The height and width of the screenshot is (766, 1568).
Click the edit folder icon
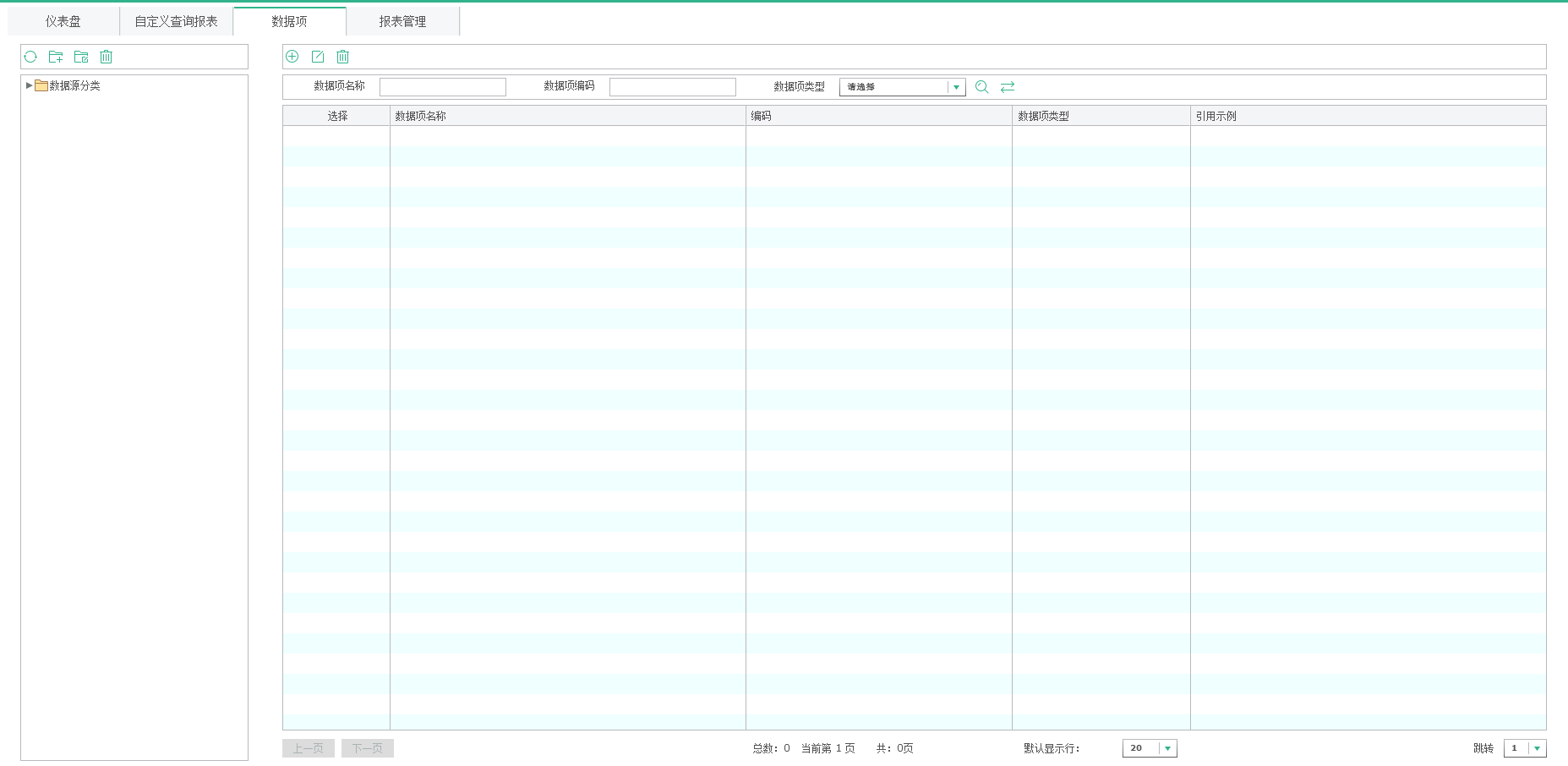pyautogui.click(x=81, y=57)
